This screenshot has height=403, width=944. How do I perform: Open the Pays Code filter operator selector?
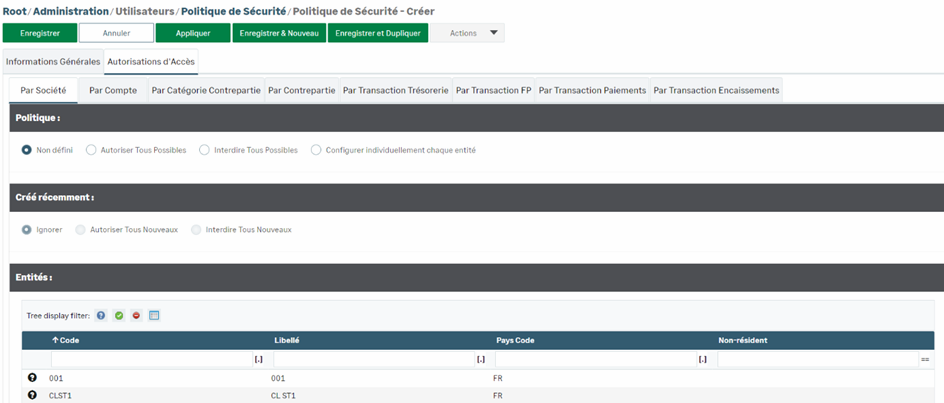(702, 359)
